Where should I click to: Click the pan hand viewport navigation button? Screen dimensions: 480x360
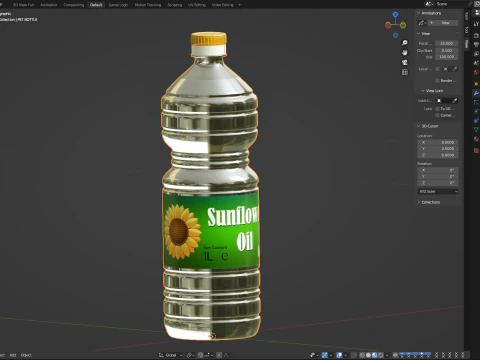[x=405, y=53]
